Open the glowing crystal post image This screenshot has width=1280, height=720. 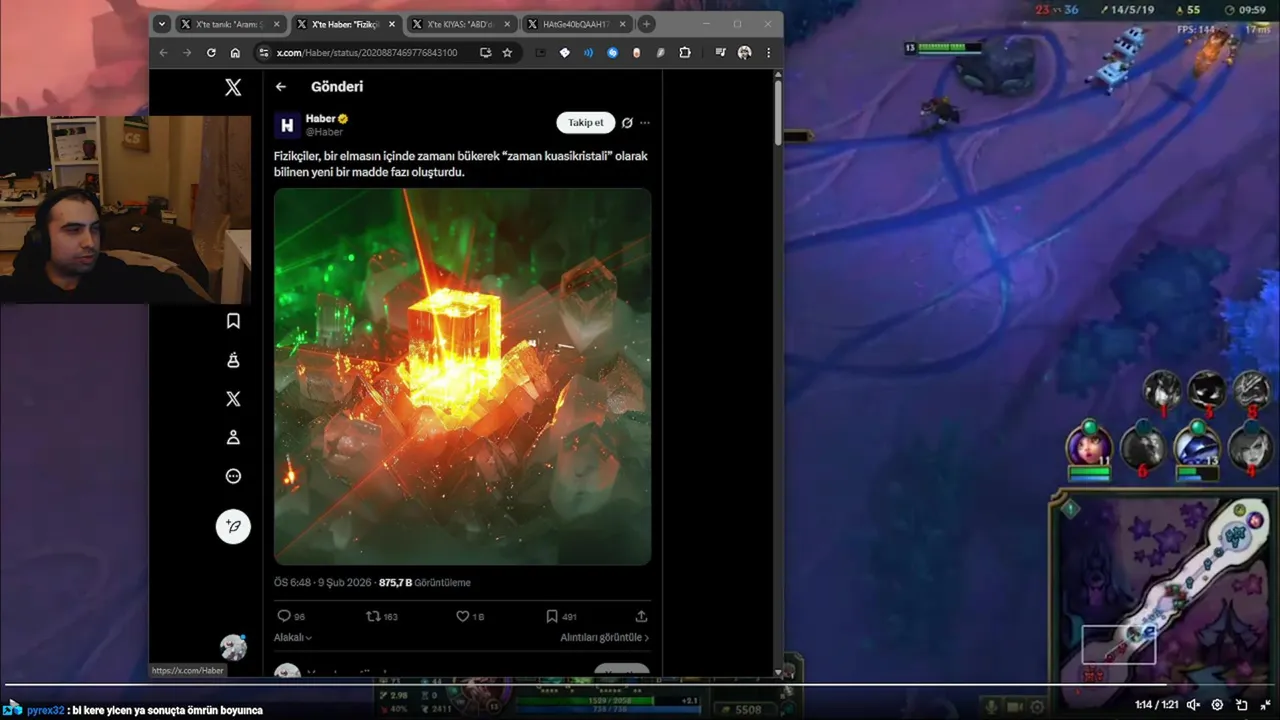point(463,376)
